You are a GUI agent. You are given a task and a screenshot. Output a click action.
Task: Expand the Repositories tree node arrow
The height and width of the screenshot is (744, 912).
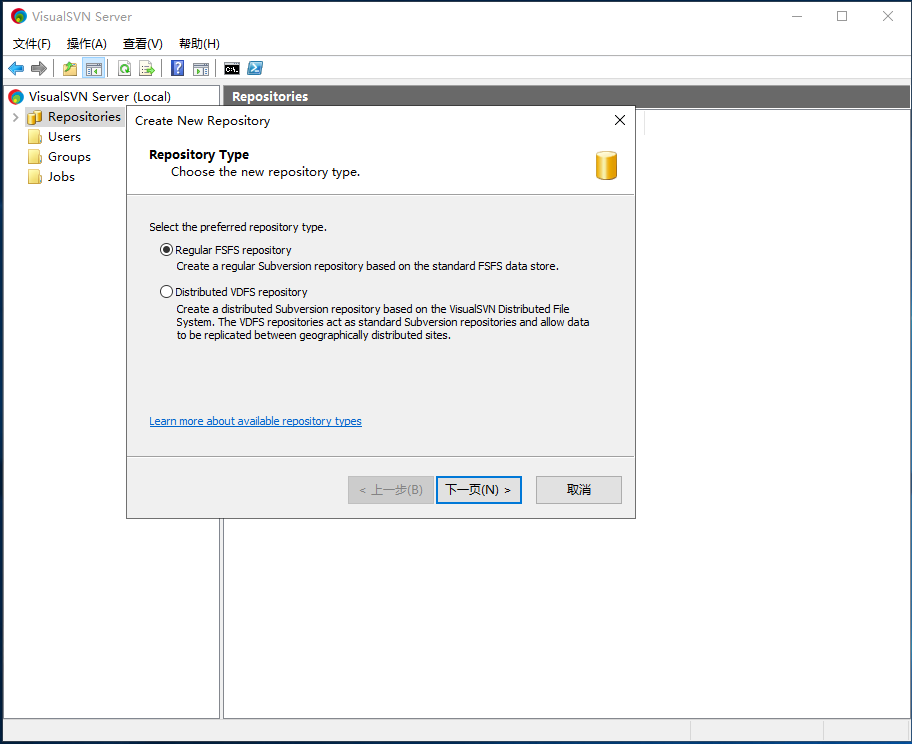[x=16, y=117]
